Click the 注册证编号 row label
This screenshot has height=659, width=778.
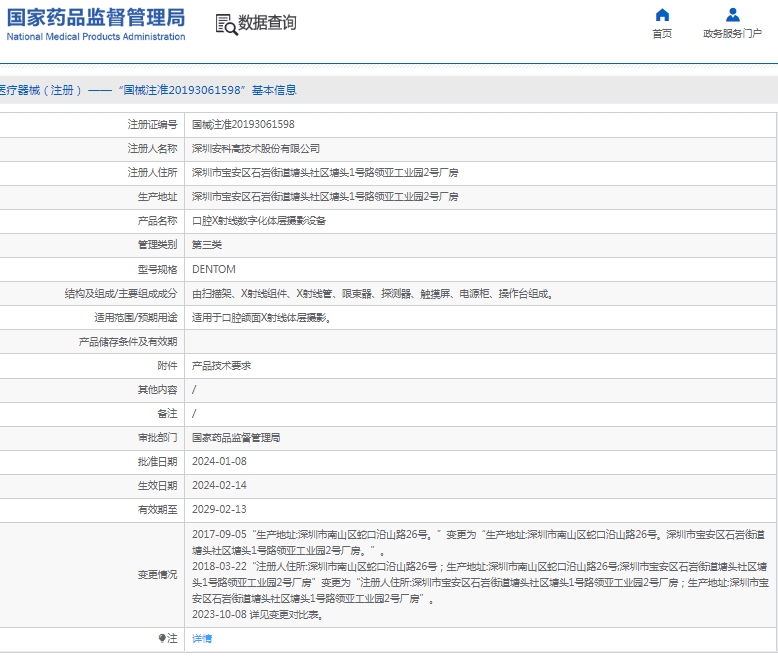pyautogui.click(x=152, y=124)
